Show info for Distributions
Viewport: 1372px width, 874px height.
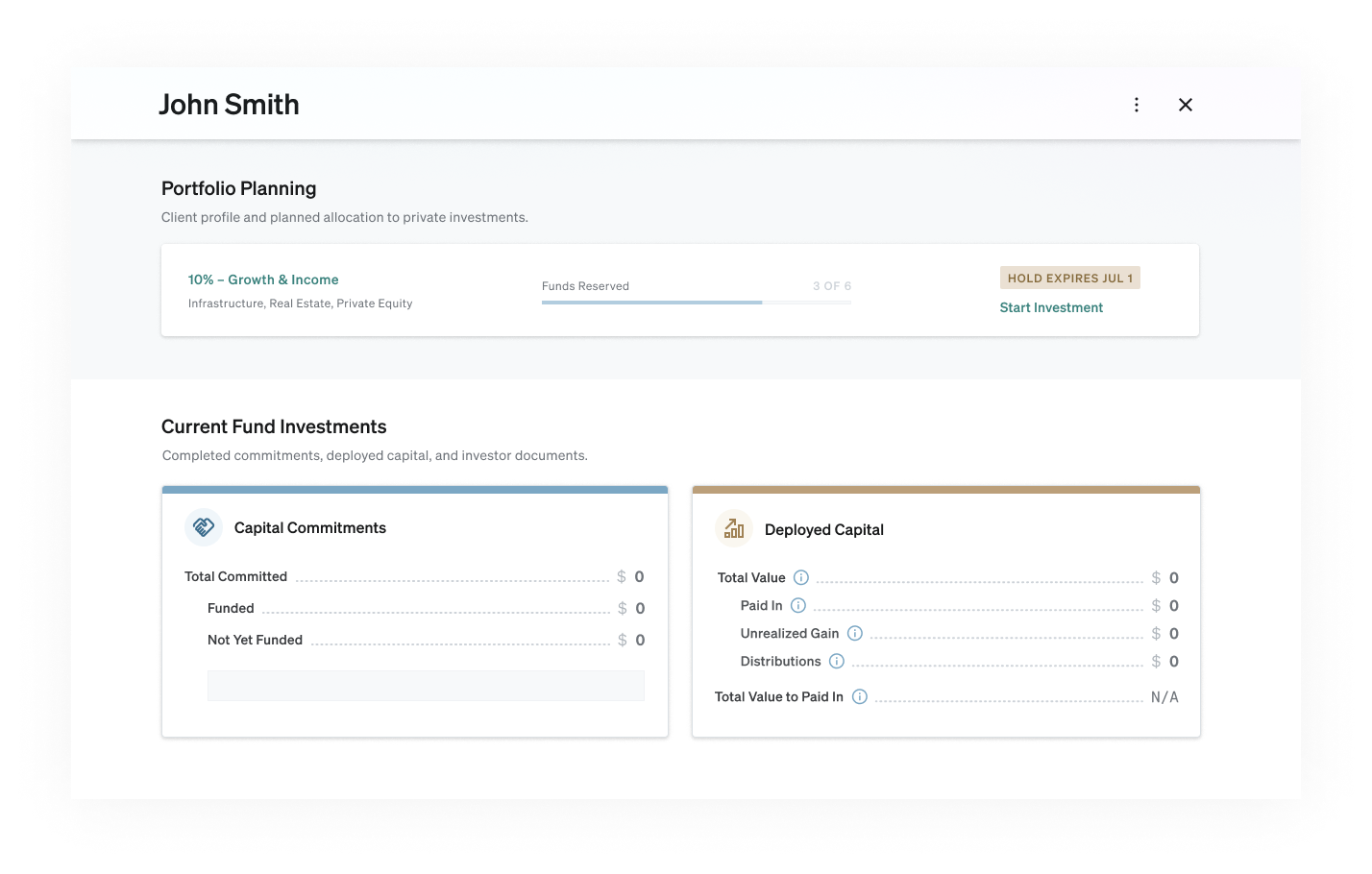(837, 661)
